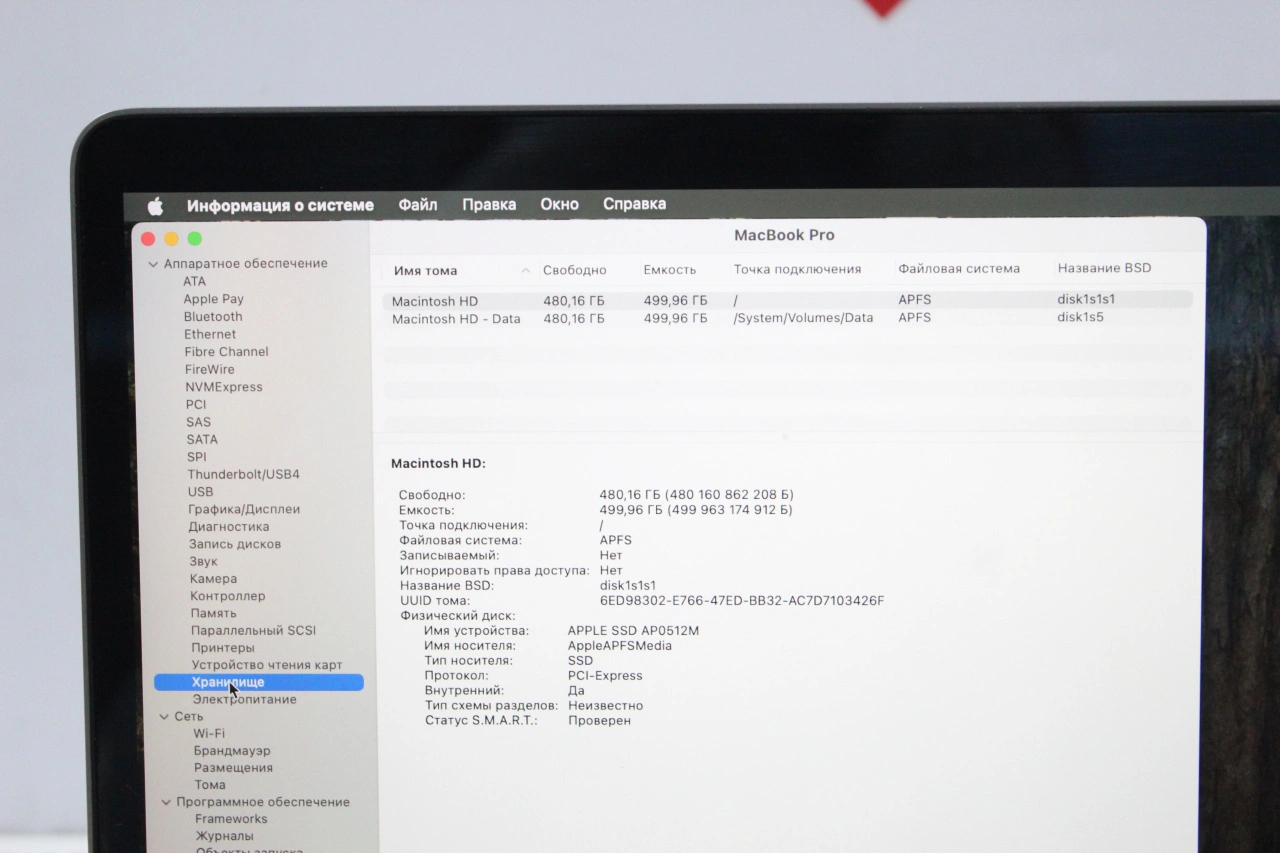Select Графика/Дисплеи in the sidebar
The image size is (1280, 853).
[x=244, y=509]
